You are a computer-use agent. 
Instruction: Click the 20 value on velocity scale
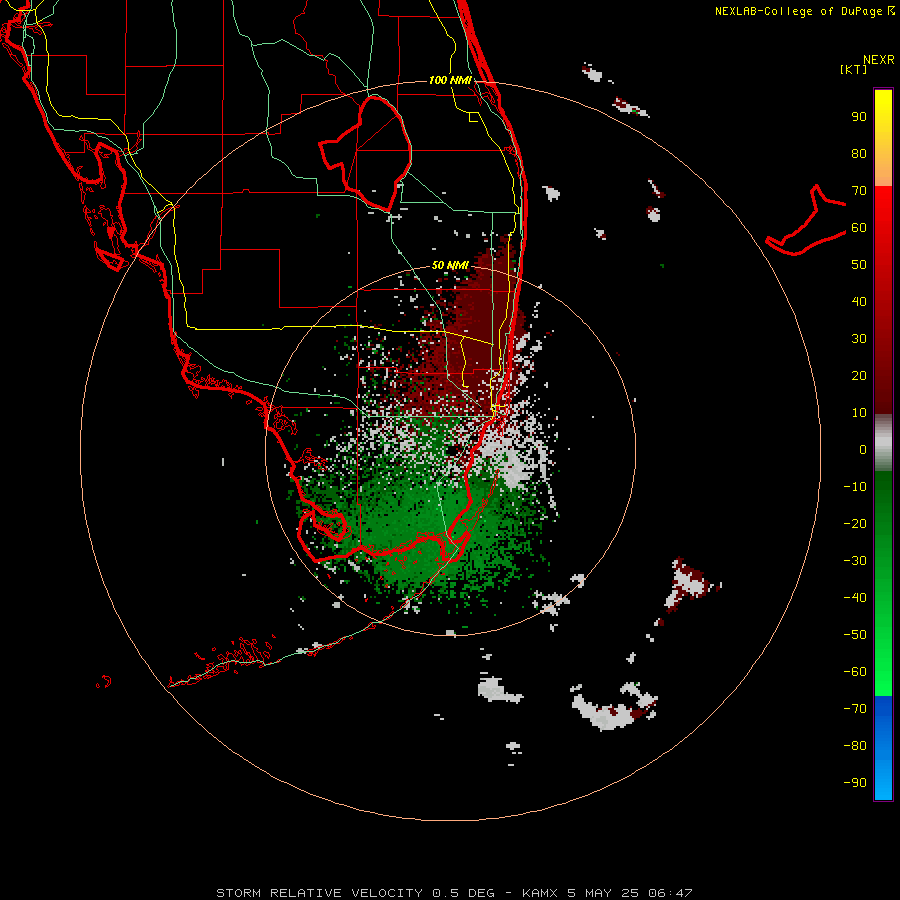click(x=859, y=376)
